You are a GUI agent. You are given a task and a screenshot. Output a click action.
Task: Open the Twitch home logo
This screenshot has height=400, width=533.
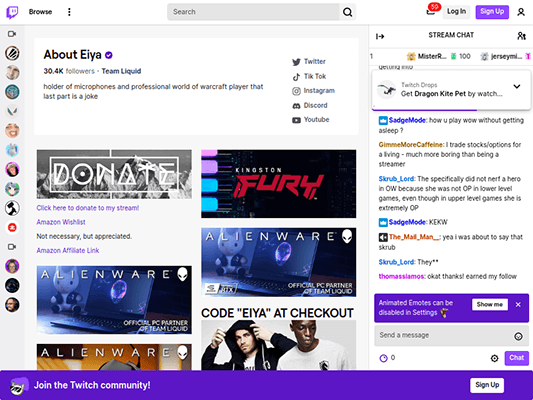[x=12, y=12]
